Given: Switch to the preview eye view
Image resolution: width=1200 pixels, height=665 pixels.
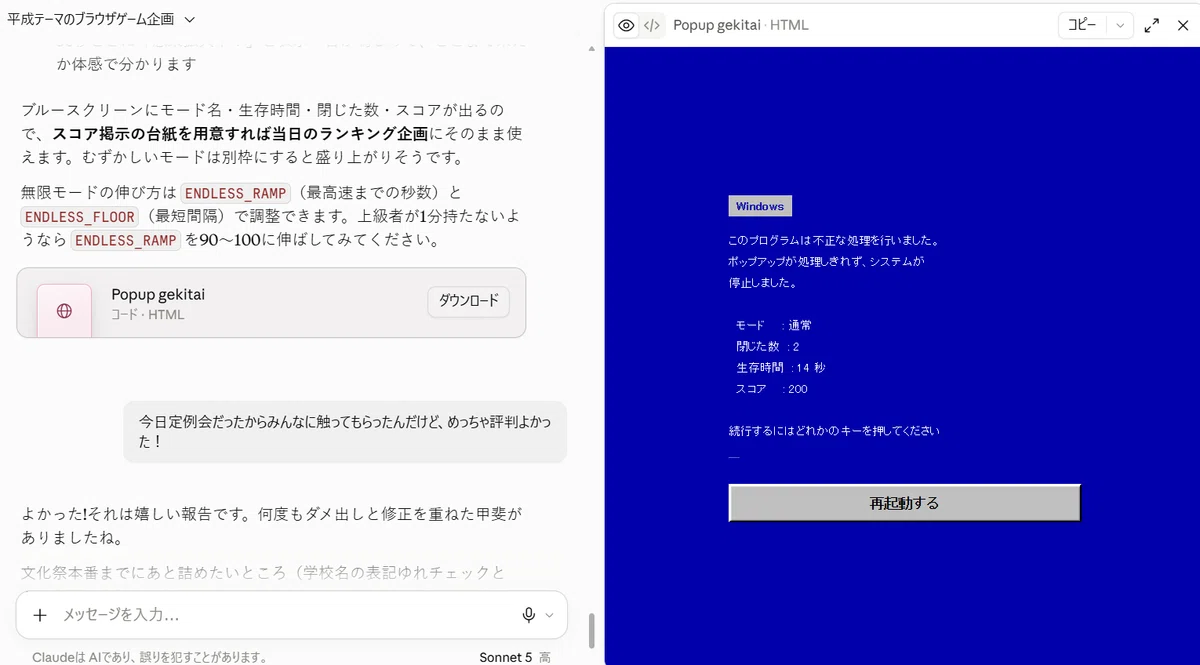Looking at the screenshot, I should (x=626, y=26).
